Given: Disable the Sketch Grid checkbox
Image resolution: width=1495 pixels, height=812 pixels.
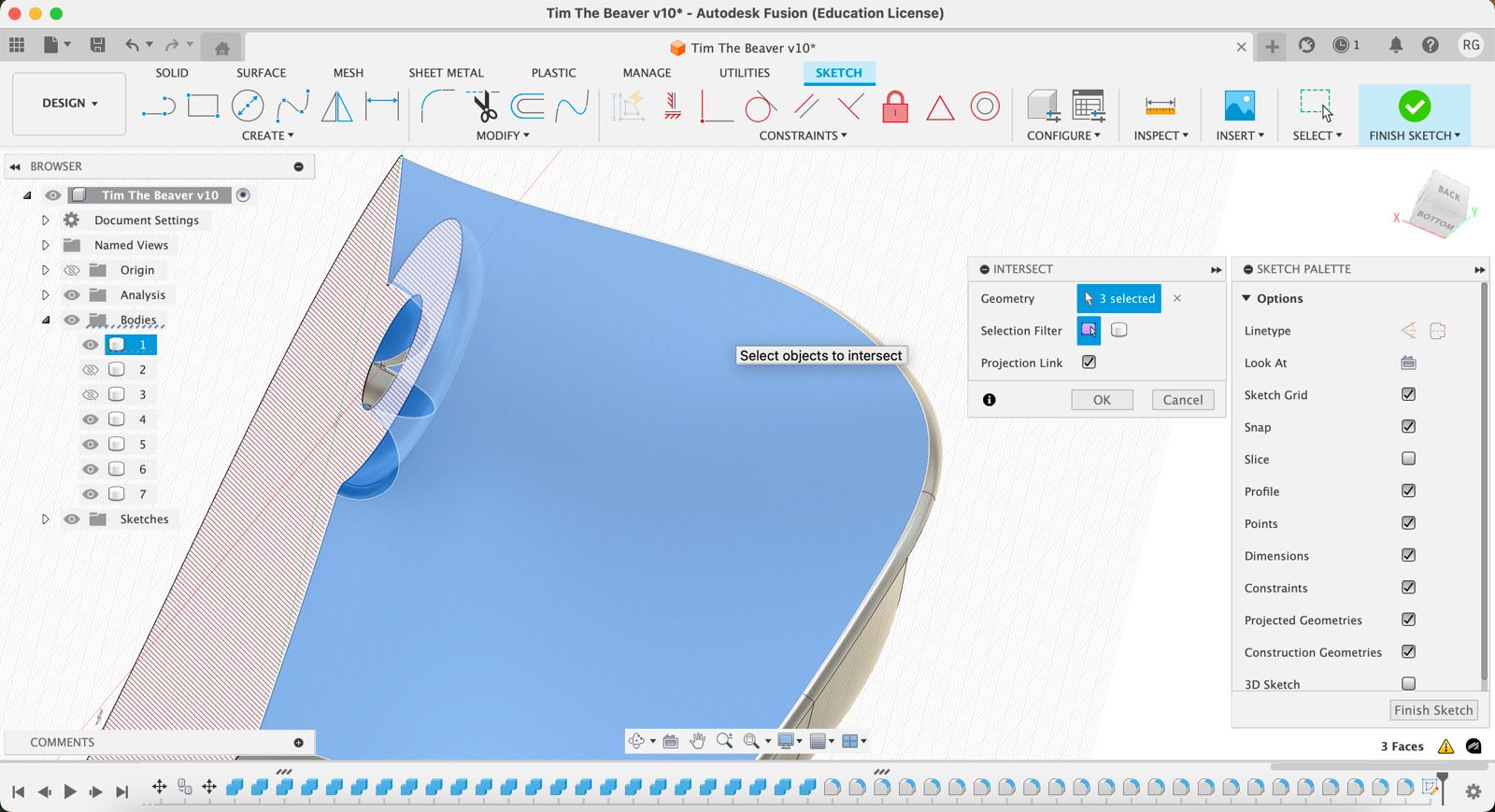Looking at the screenshot, I should (x=1408, y=394).
